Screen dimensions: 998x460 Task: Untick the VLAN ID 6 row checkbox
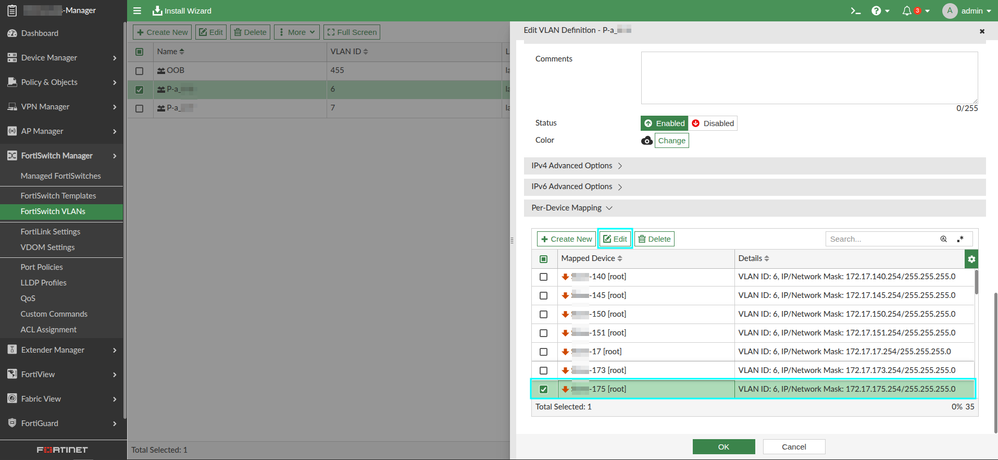pos(139,90)
